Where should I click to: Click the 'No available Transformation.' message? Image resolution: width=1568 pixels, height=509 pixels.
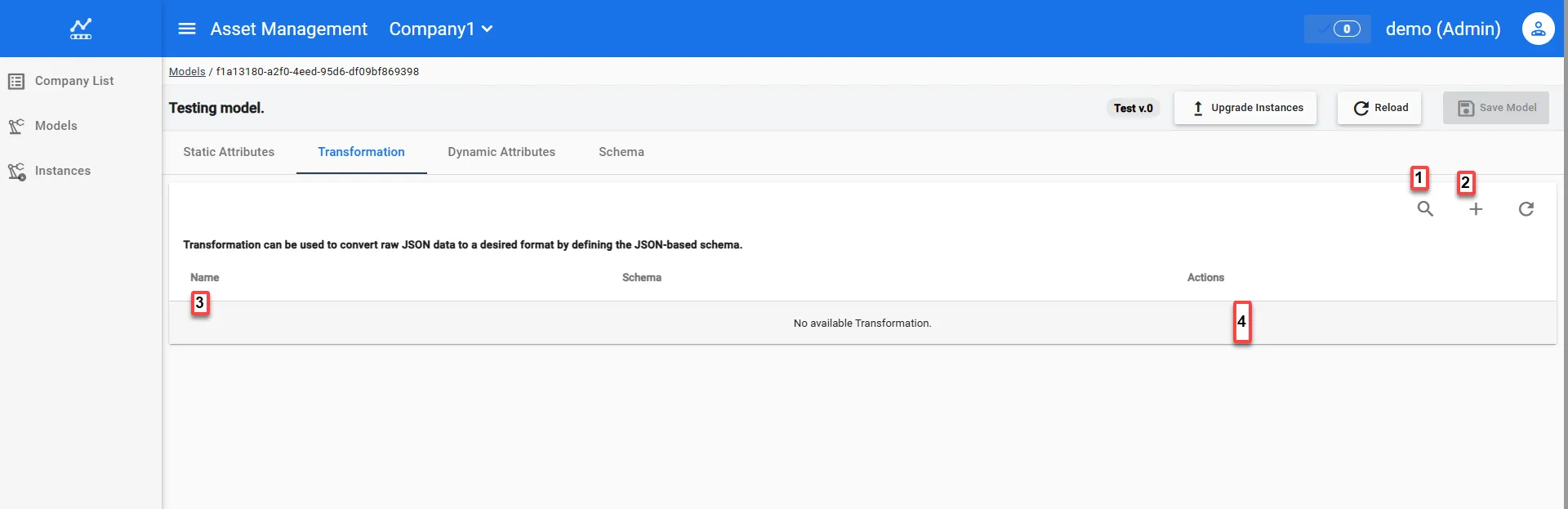[x=862, y=324]
